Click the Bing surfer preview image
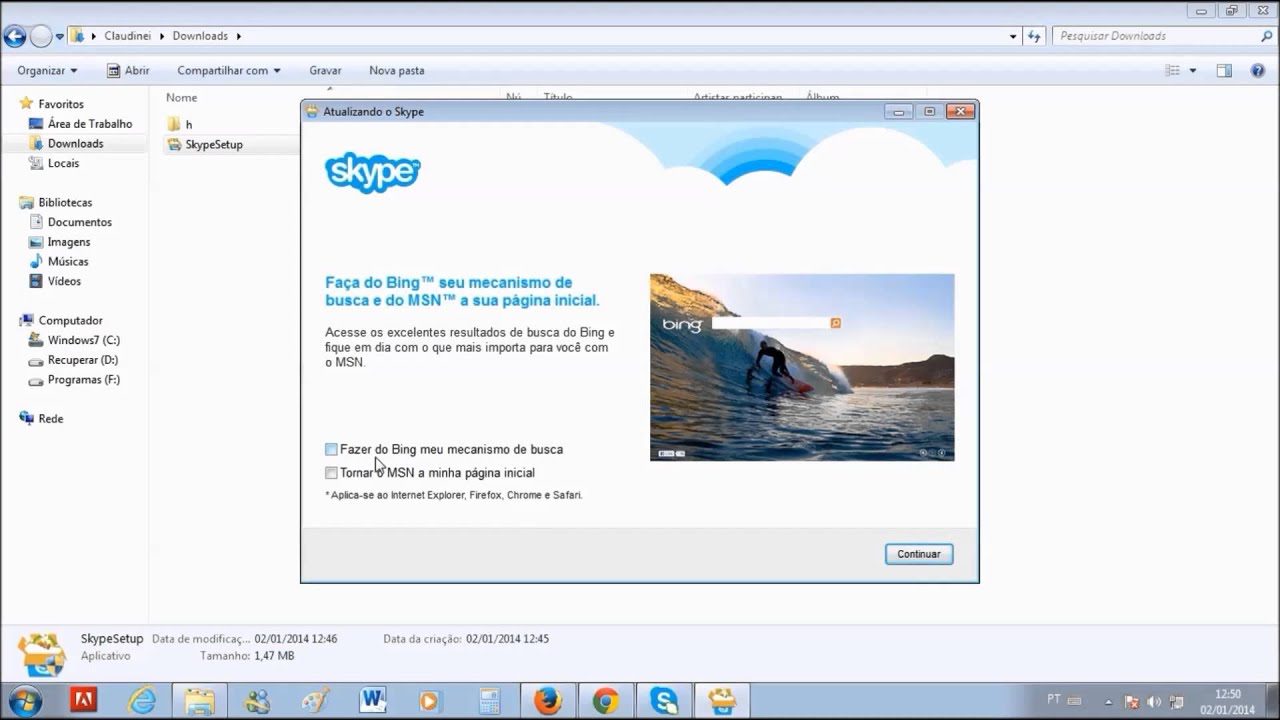1280x720 pixels. click(x=802, y=367)
